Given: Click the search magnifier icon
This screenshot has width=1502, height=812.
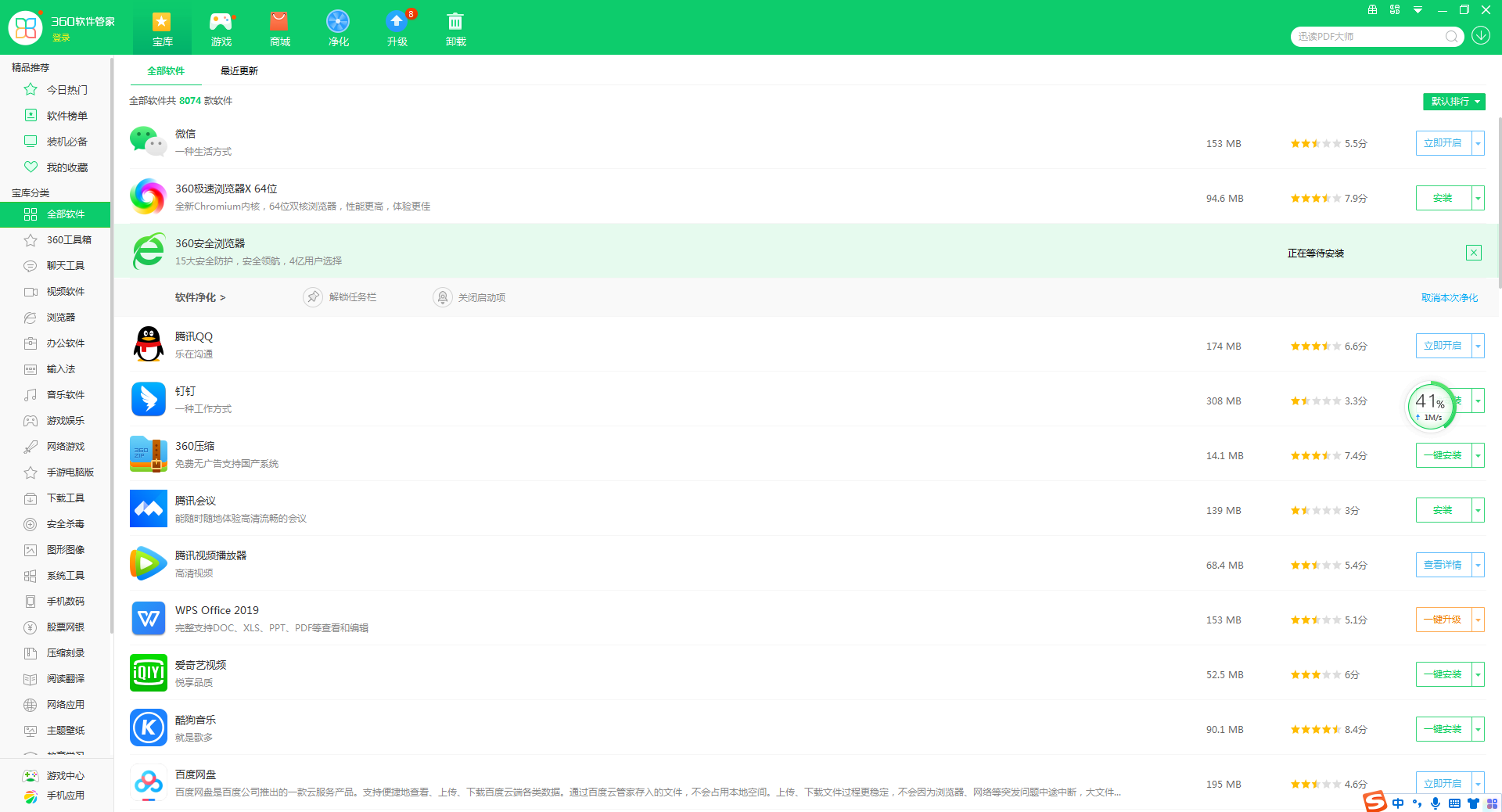Looking at the screenshot, I should point(1451,36).
